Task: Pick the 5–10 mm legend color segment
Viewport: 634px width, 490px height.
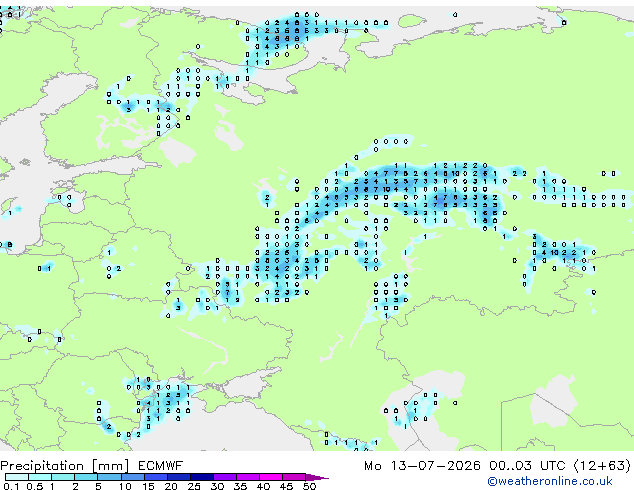Action: pos(110,477)
